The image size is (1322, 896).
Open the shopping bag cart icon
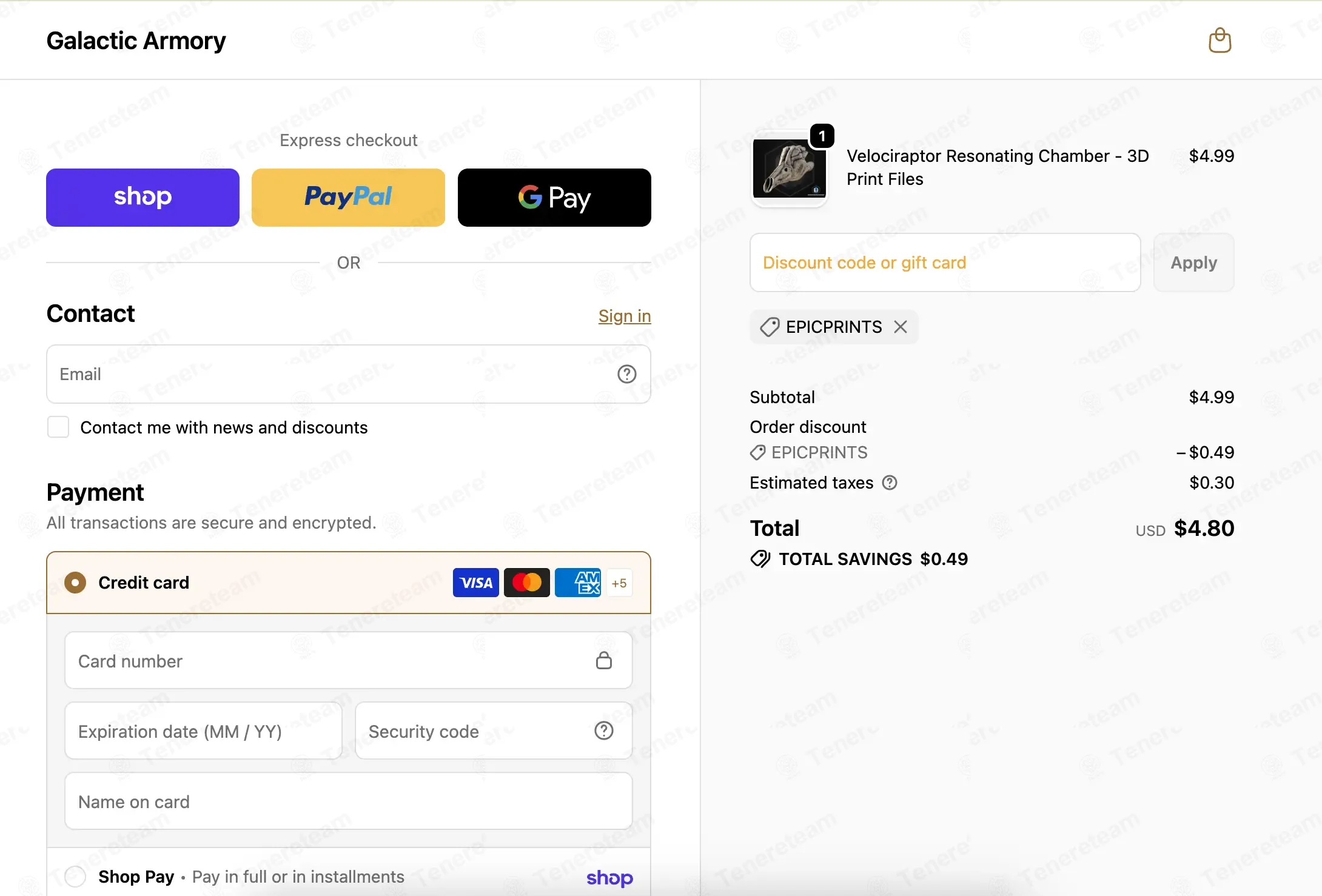(x=1220, y=41)
